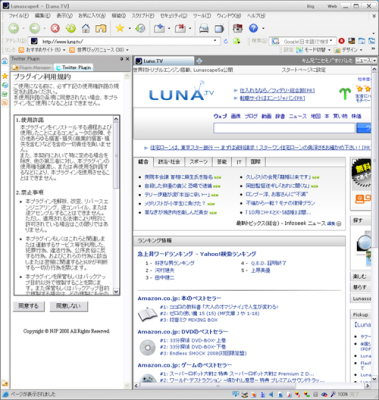379x400 pixels.
Task: Open the モード切替 dropdown
Action: [x=313, y=50]
